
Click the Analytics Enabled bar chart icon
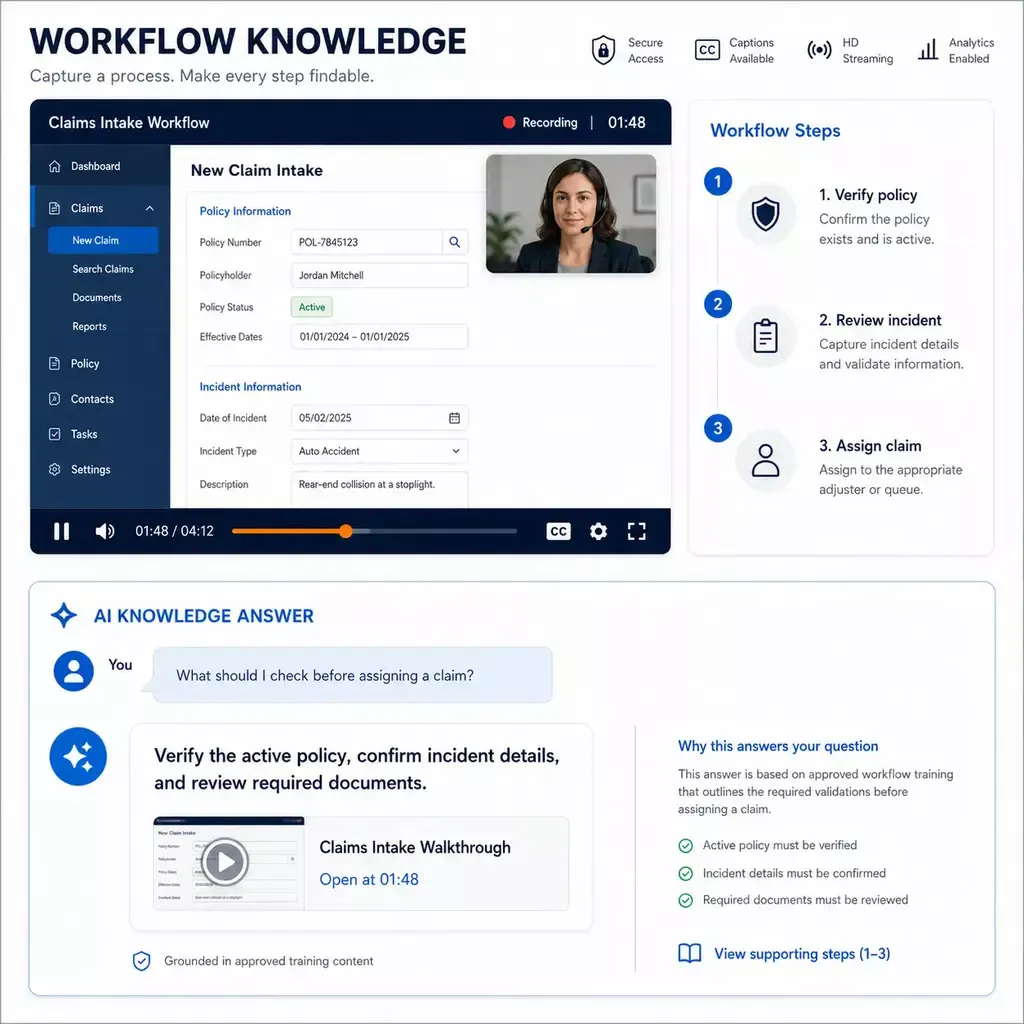pyautogui.click(x=928, y=50)
